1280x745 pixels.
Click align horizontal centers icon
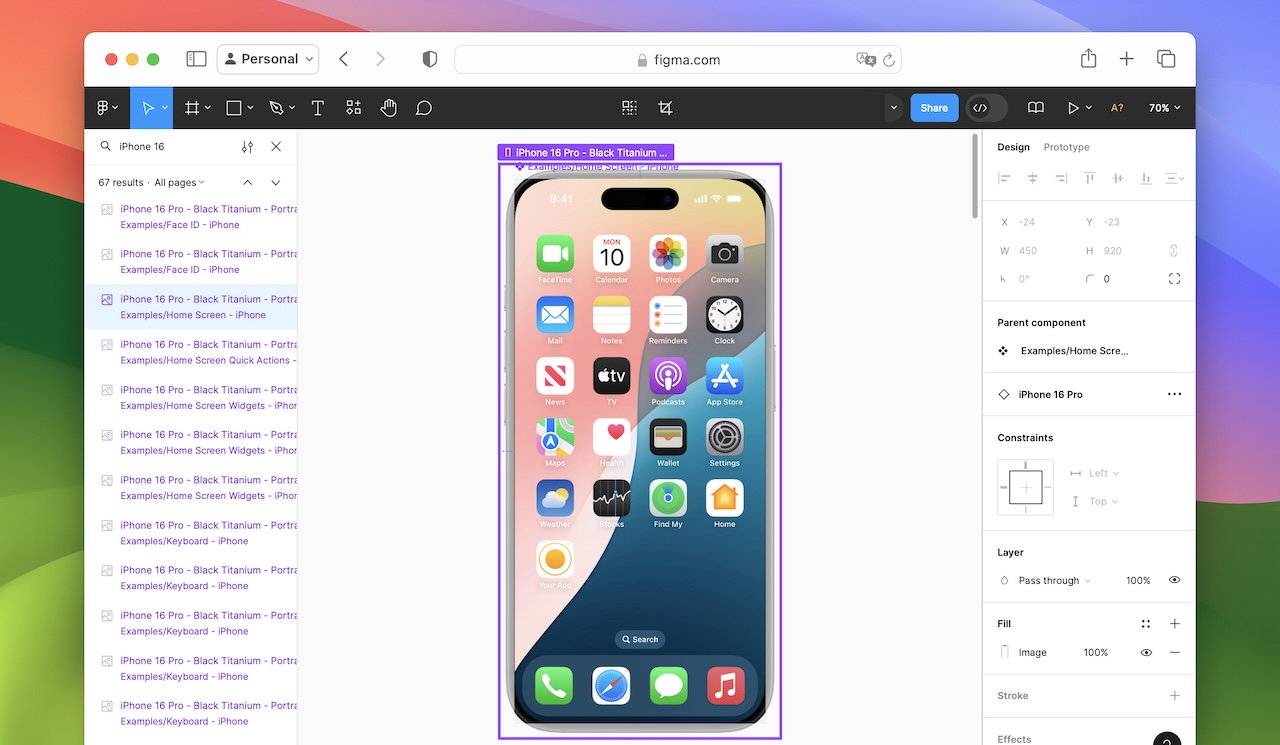[x=1033, y=178]
